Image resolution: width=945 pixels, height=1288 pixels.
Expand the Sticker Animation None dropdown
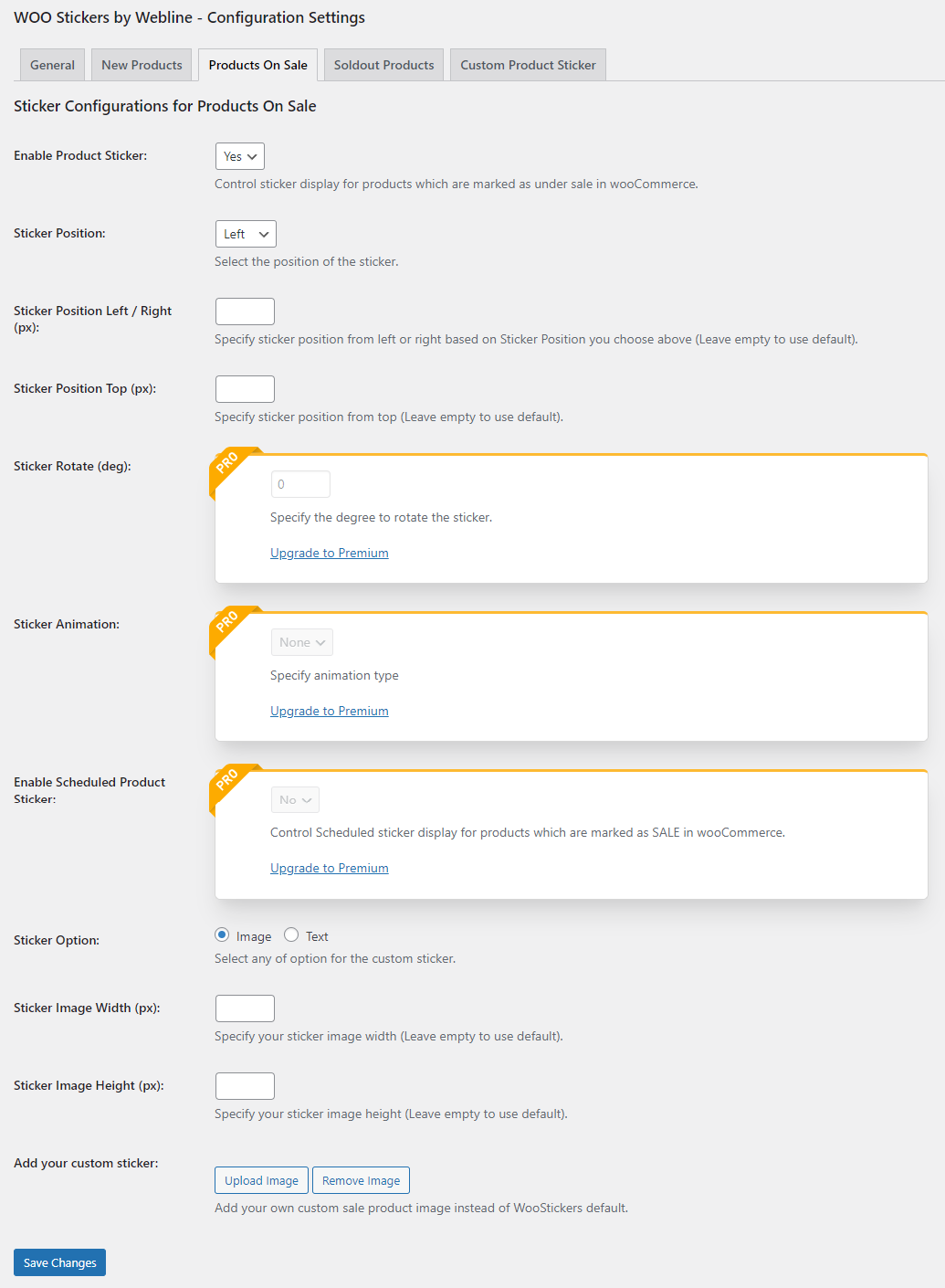[x=302, y=642]
